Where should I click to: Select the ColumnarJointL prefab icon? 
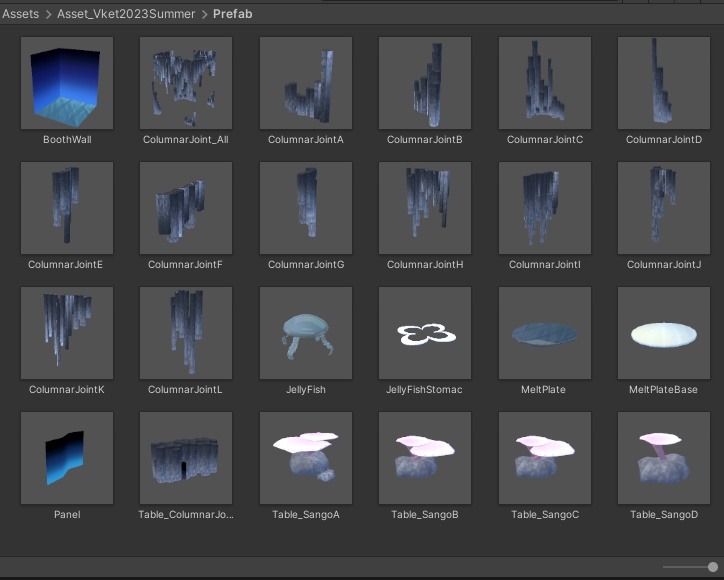click(x=186, y=333)
